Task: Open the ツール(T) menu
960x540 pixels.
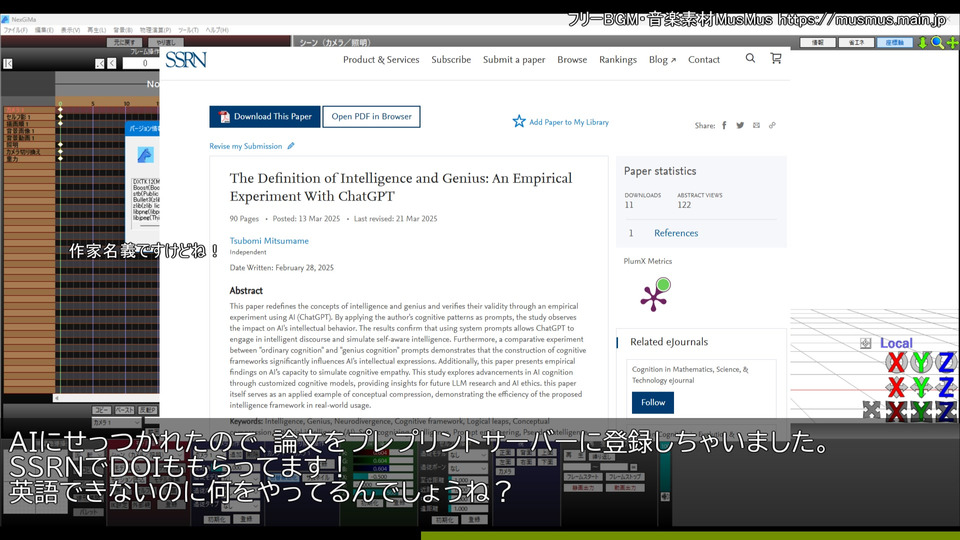Action: click(x=188, y=30)
